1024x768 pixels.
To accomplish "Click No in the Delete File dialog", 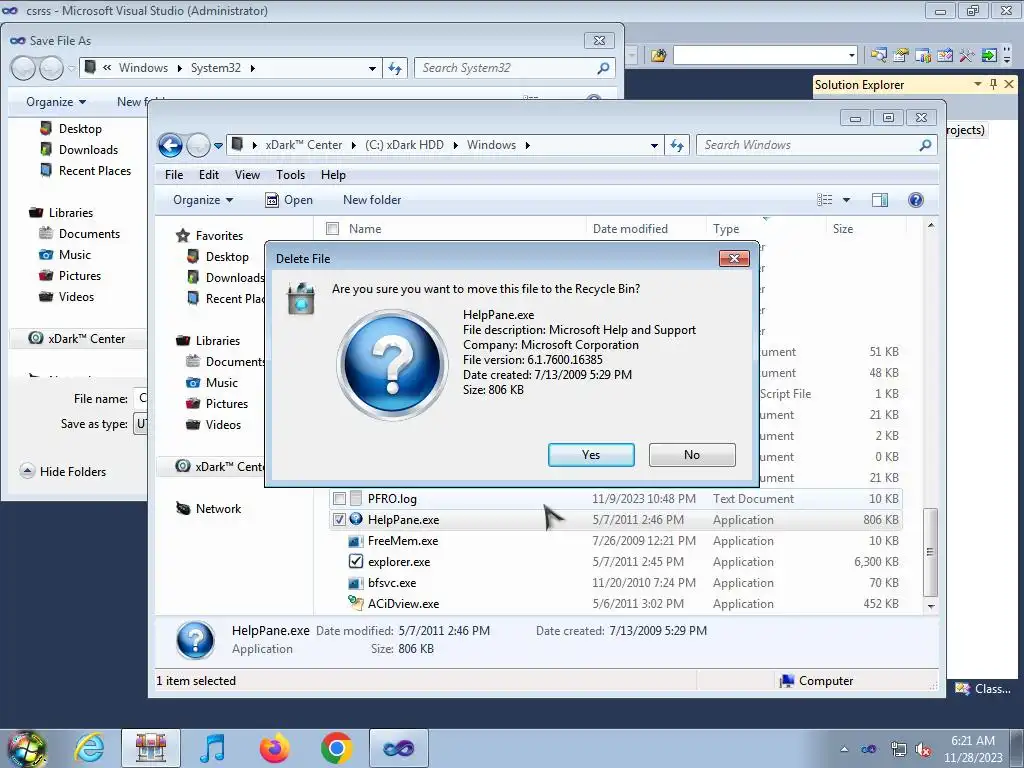I will 692,455.
